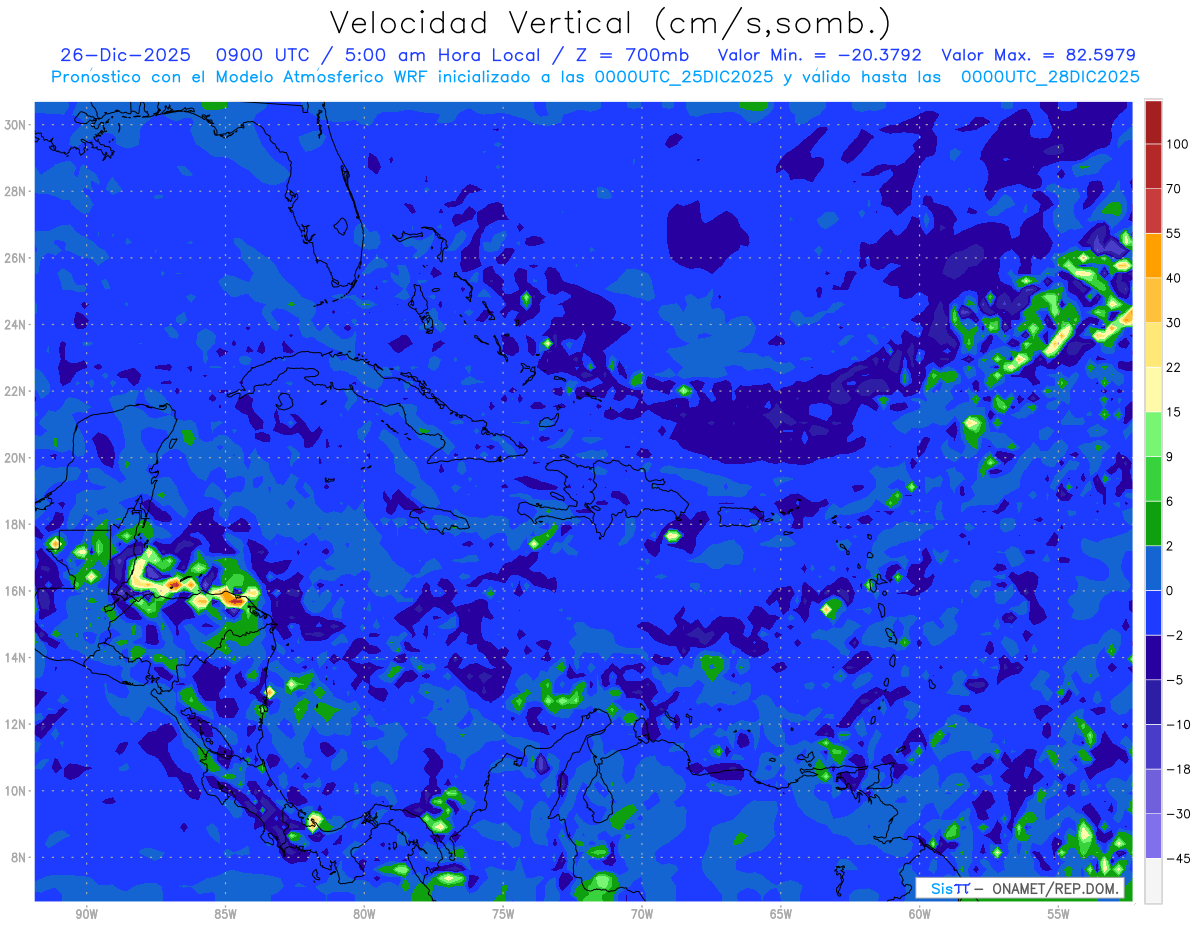This screenshot has width=1200, height=927.
Task: Click the colorbar label '9'
Action: pyautogui.click(x=1169, y=457)
